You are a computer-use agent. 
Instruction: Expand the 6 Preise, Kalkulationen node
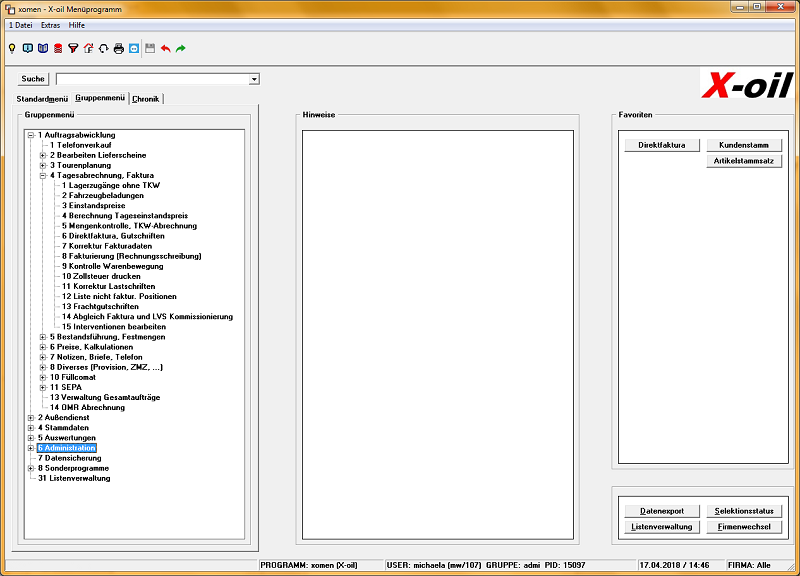43,347
